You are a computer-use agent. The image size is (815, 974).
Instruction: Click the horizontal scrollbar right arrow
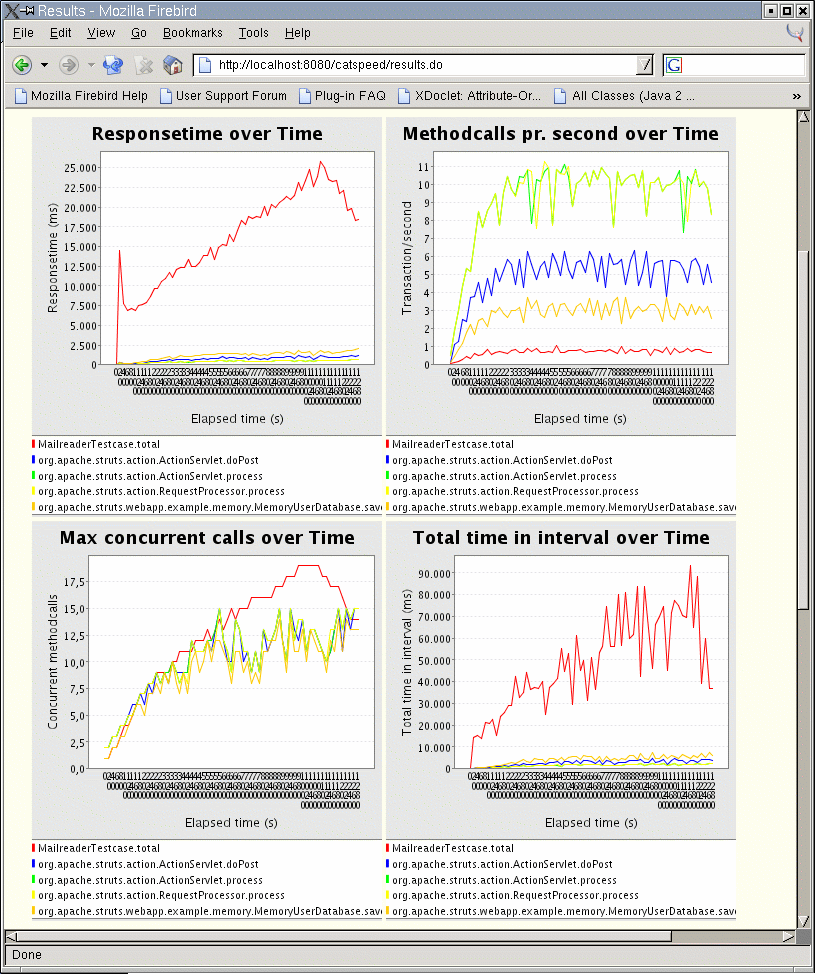787,937
